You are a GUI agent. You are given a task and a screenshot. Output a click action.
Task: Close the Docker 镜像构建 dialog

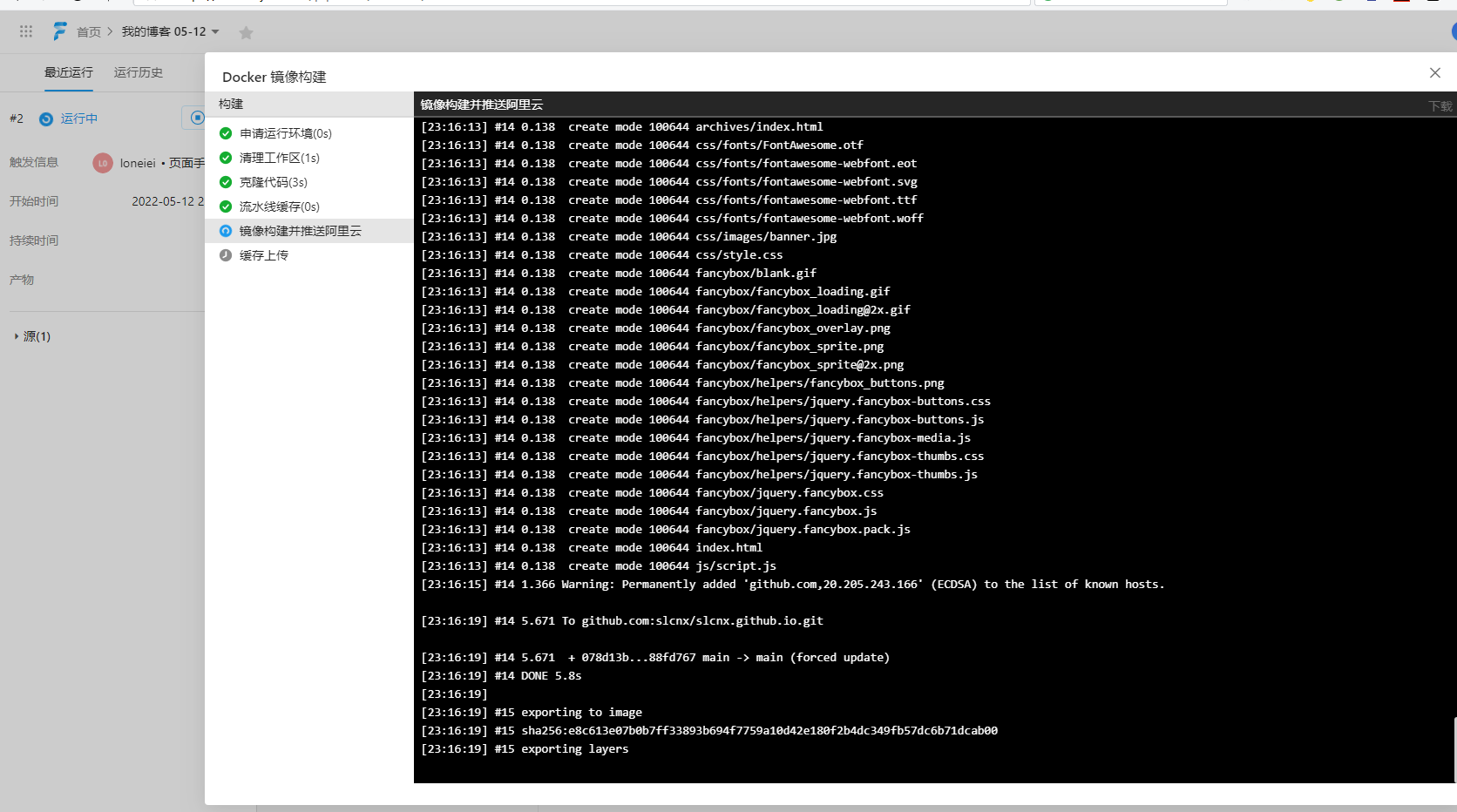pos(1434,73)
